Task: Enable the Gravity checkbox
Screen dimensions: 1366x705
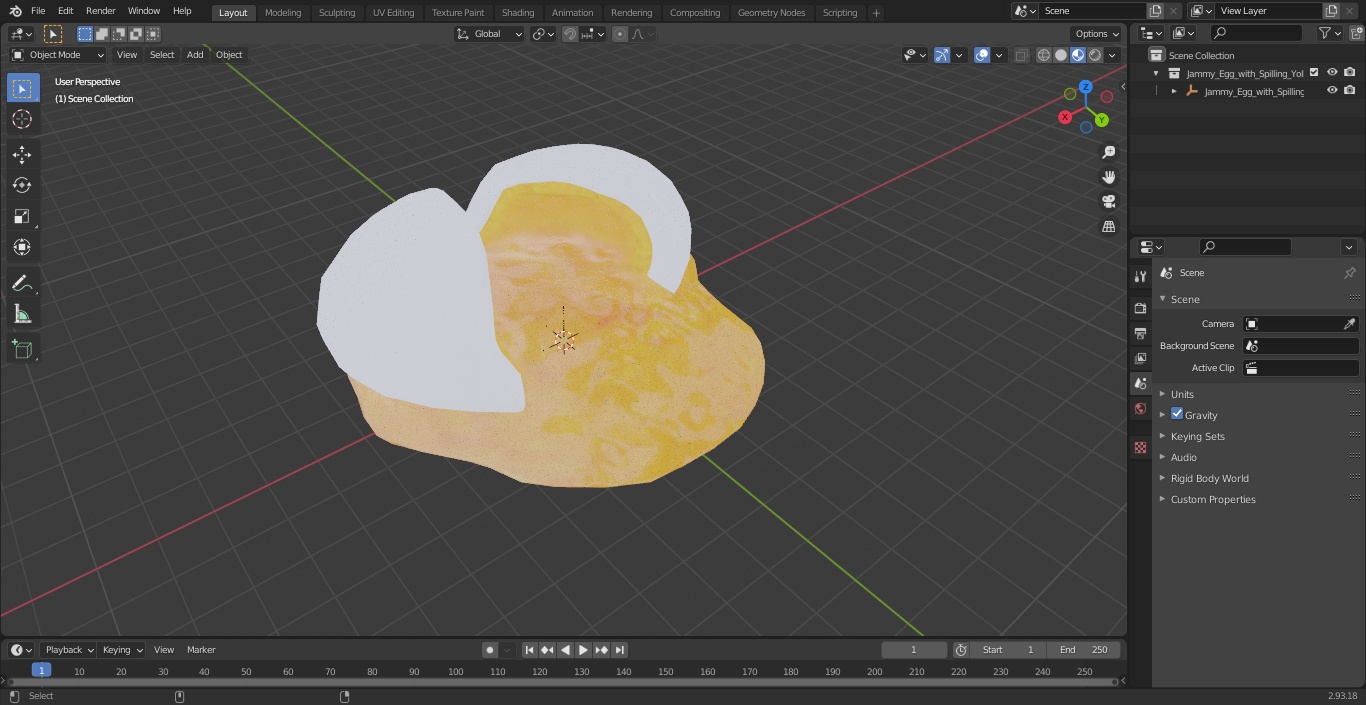Action: pos(1177,414)
